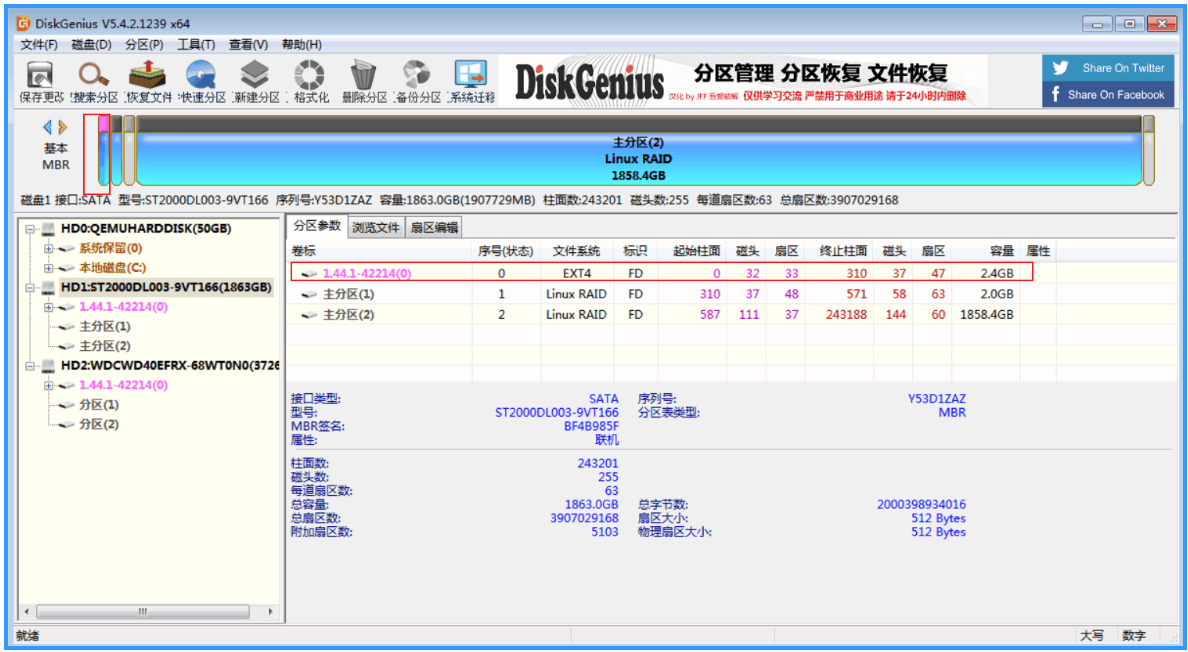Start the 系统迁移 system migration tool

pos(471,82)
